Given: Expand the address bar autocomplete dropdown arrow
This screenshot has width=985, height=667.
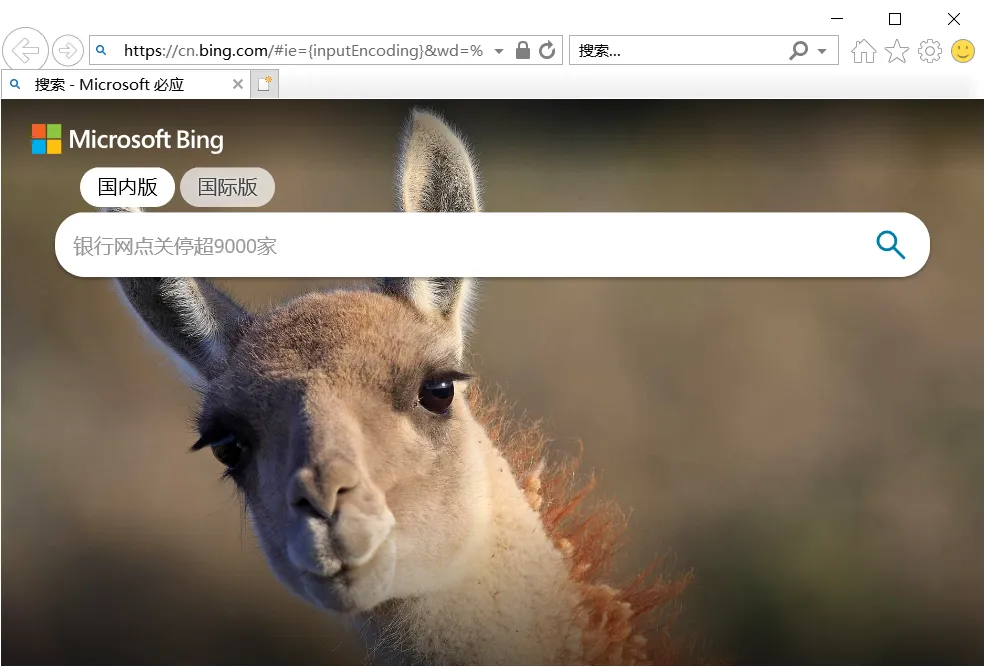Looking at the screenshot, I should click(x=499, y=51).
